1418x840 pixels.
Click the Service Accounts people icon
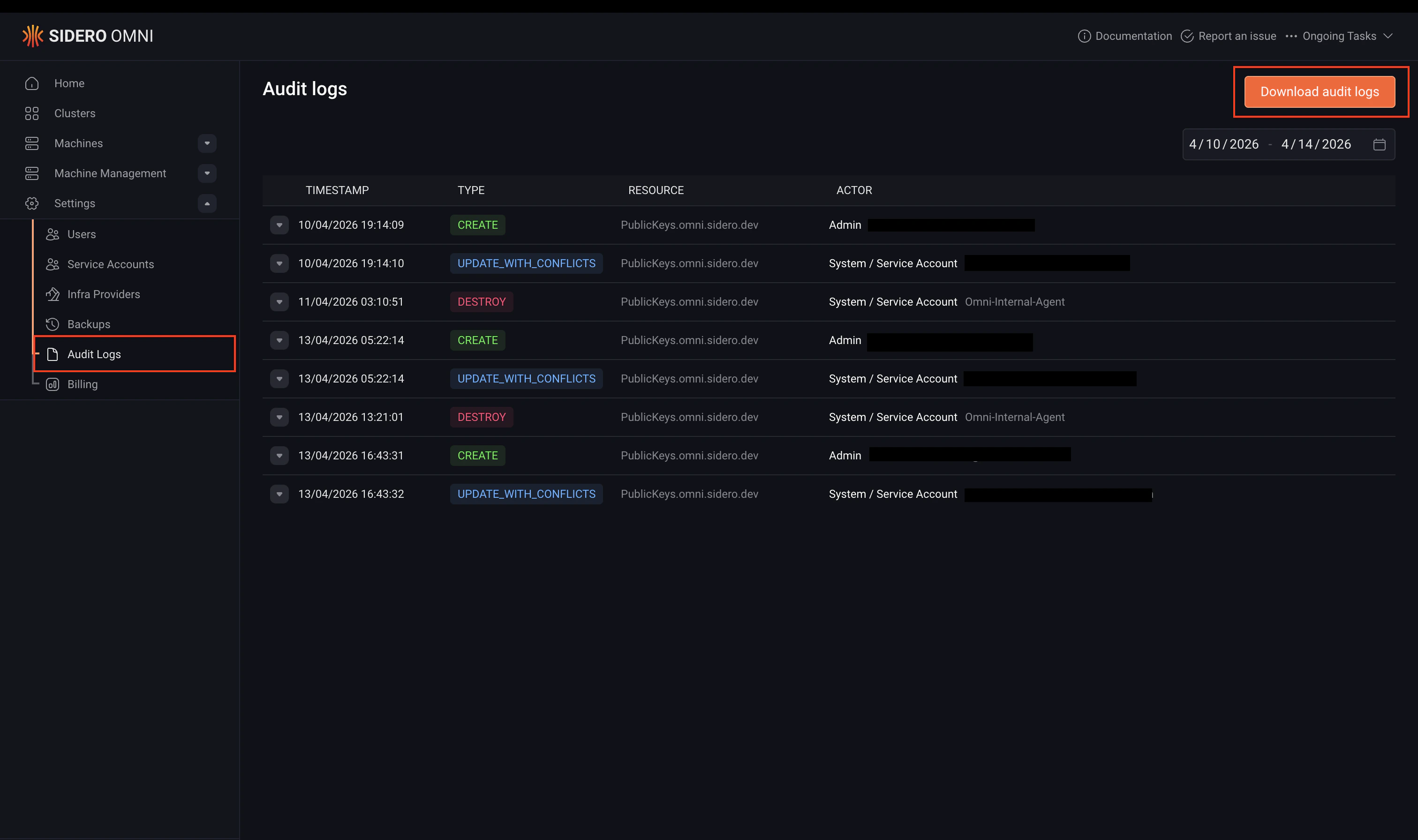[x=53, y=264]
